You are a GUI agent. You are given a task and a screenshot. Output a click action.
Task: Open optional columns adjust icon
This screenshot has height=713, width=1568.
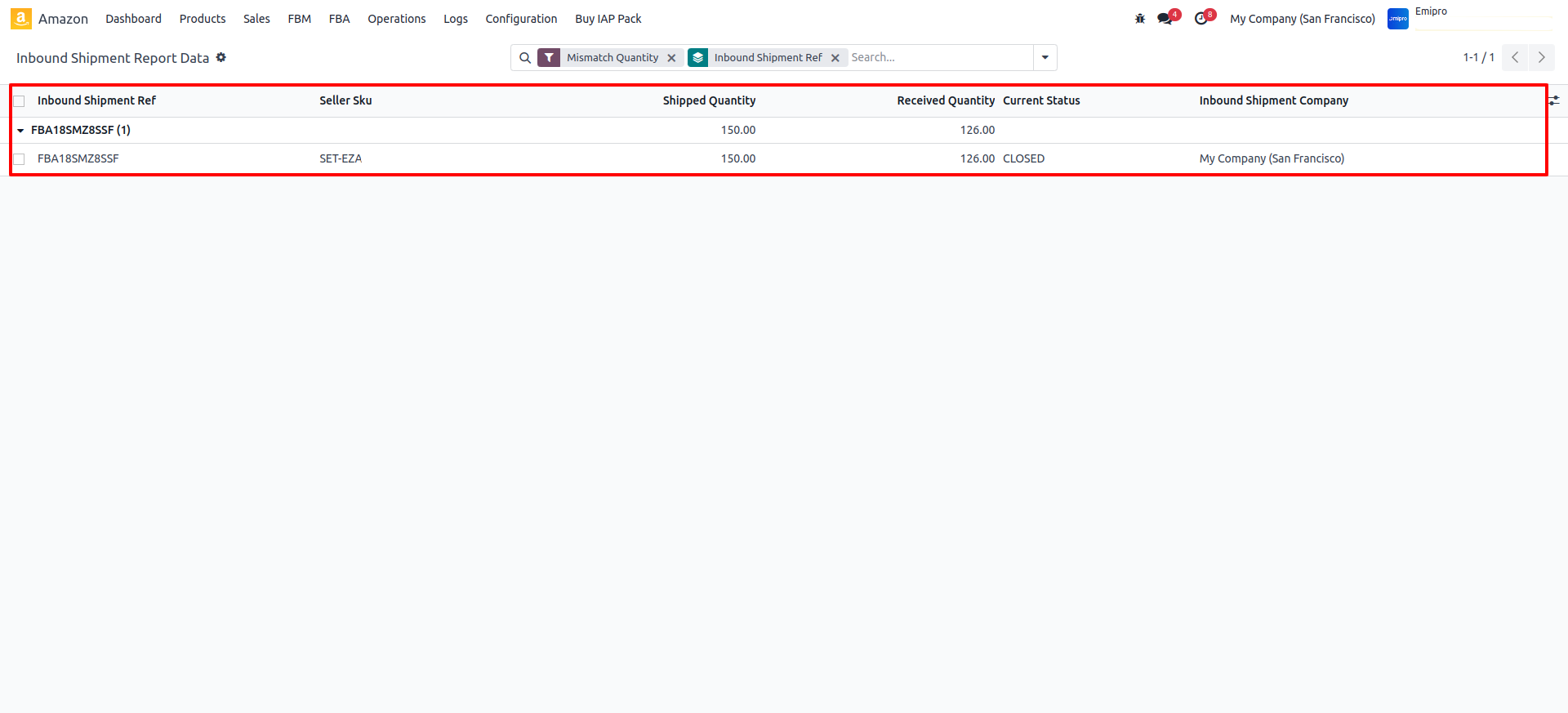[x=1553, y=100]
